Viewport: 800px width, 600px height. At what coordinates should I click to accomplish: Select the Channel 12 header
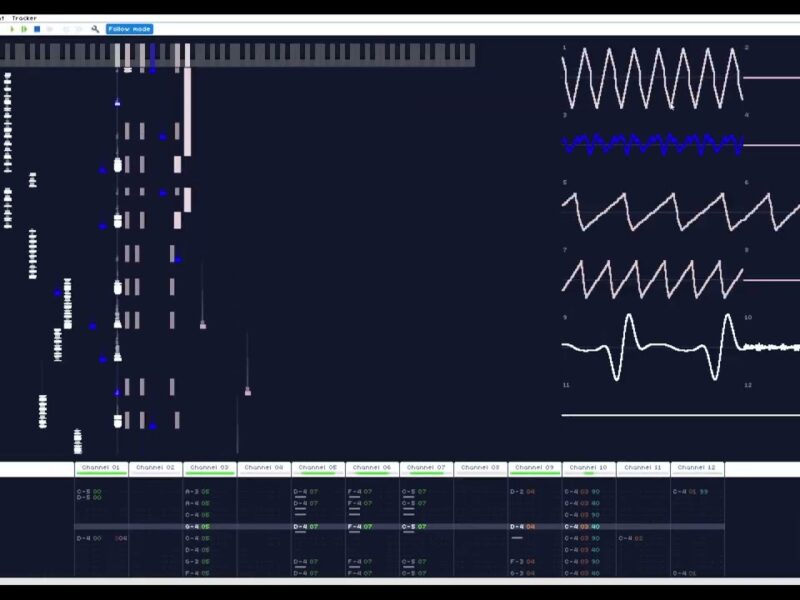tap(697, 469)
